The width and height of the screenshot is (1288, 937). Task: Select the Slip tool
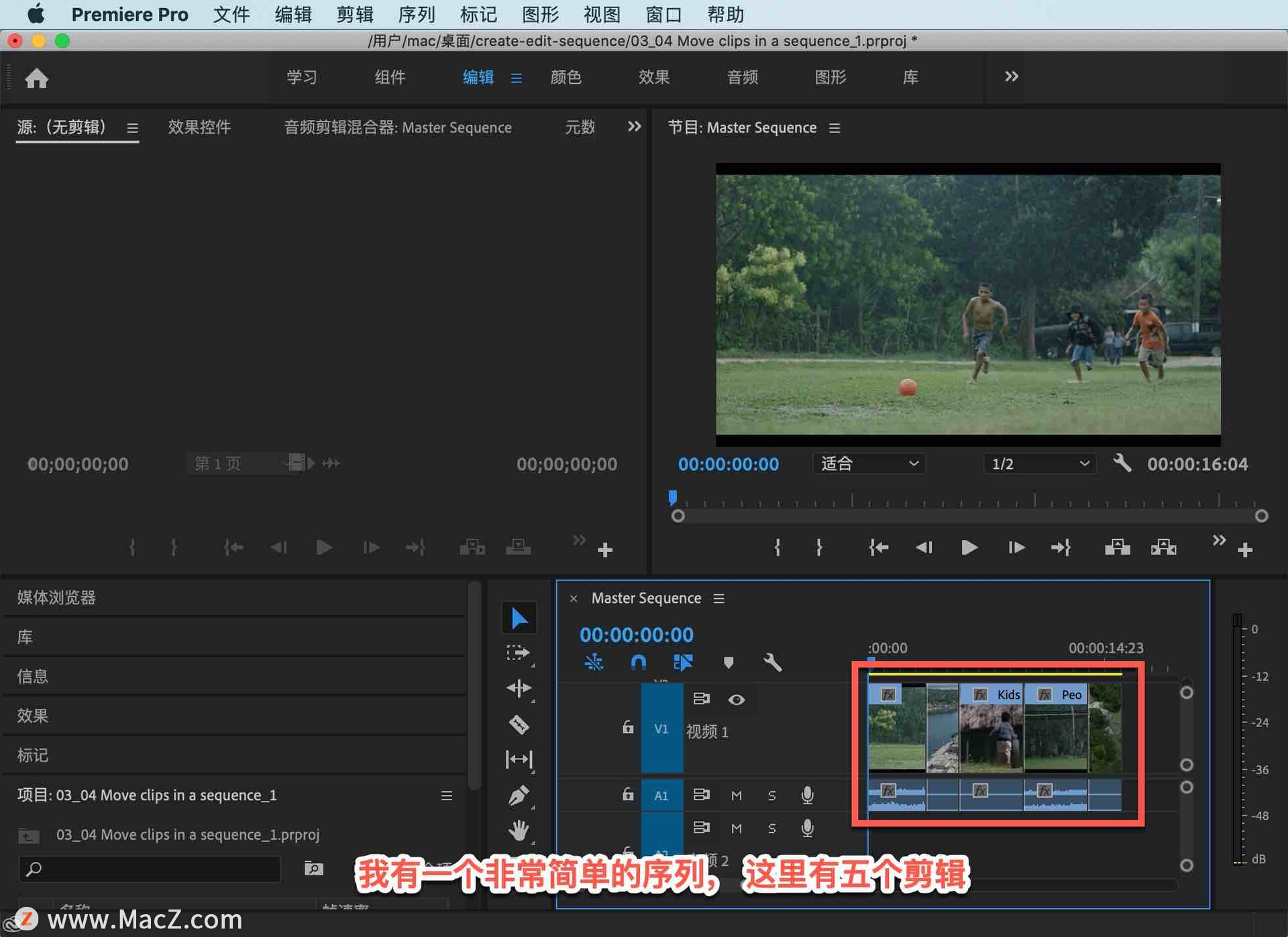click(519, 759)
